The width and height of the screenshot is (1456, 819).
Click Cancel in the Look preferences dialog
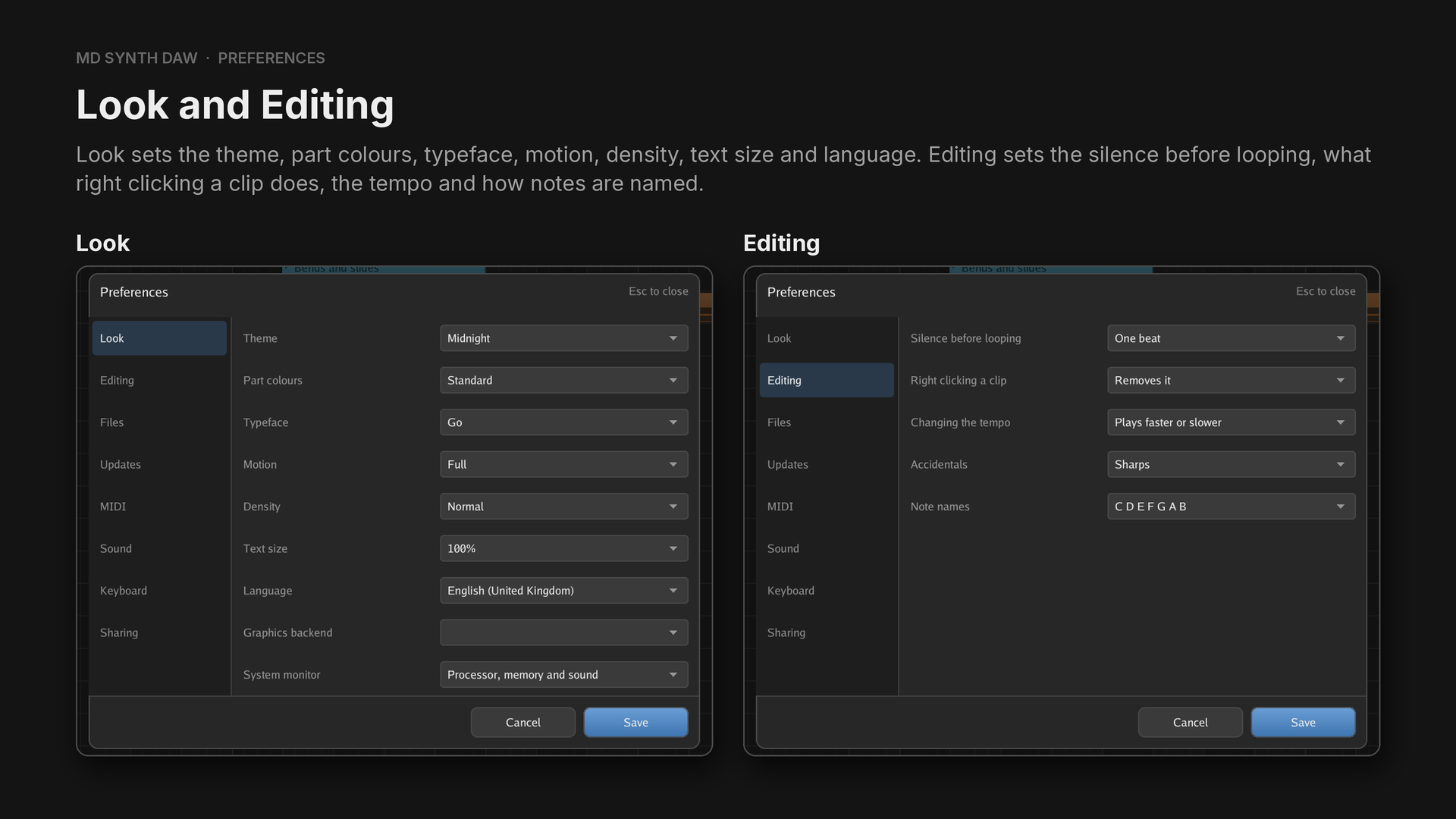(523, 723)
